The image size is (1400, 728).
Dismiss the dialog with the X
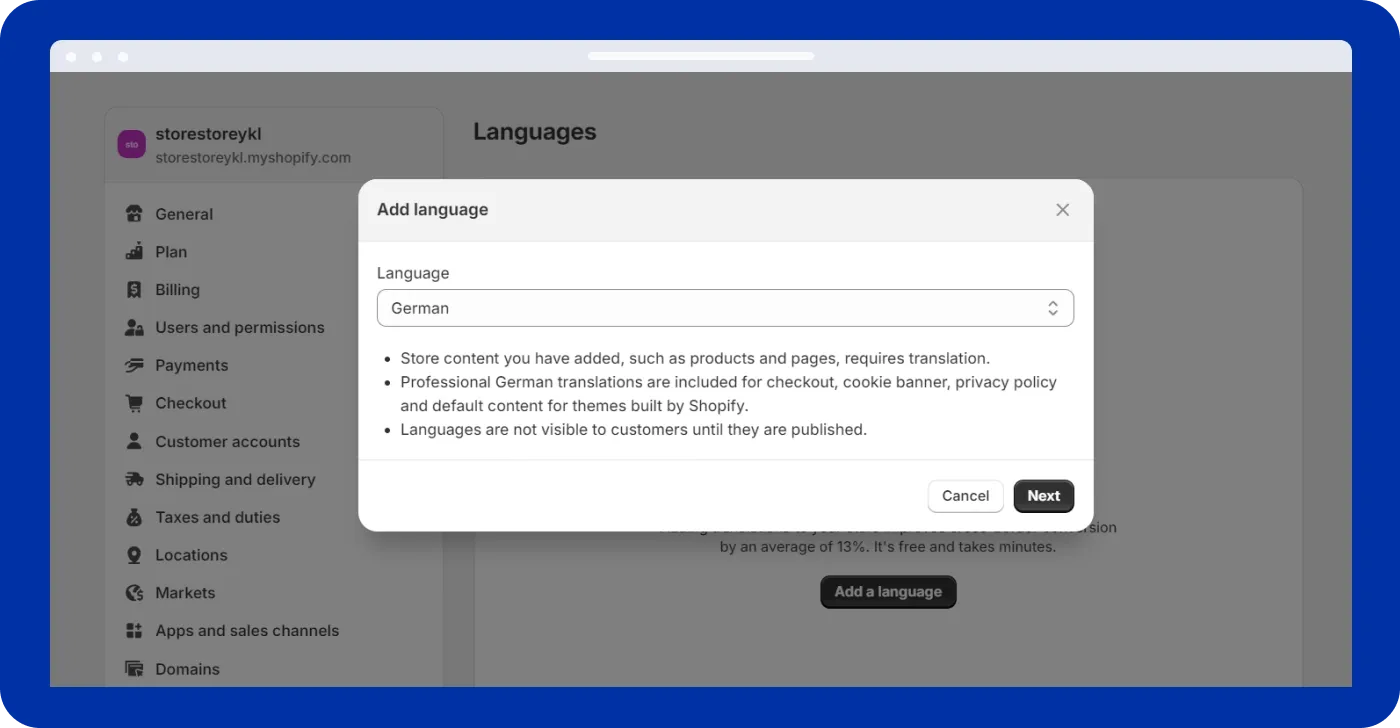tap(1062, 210)
